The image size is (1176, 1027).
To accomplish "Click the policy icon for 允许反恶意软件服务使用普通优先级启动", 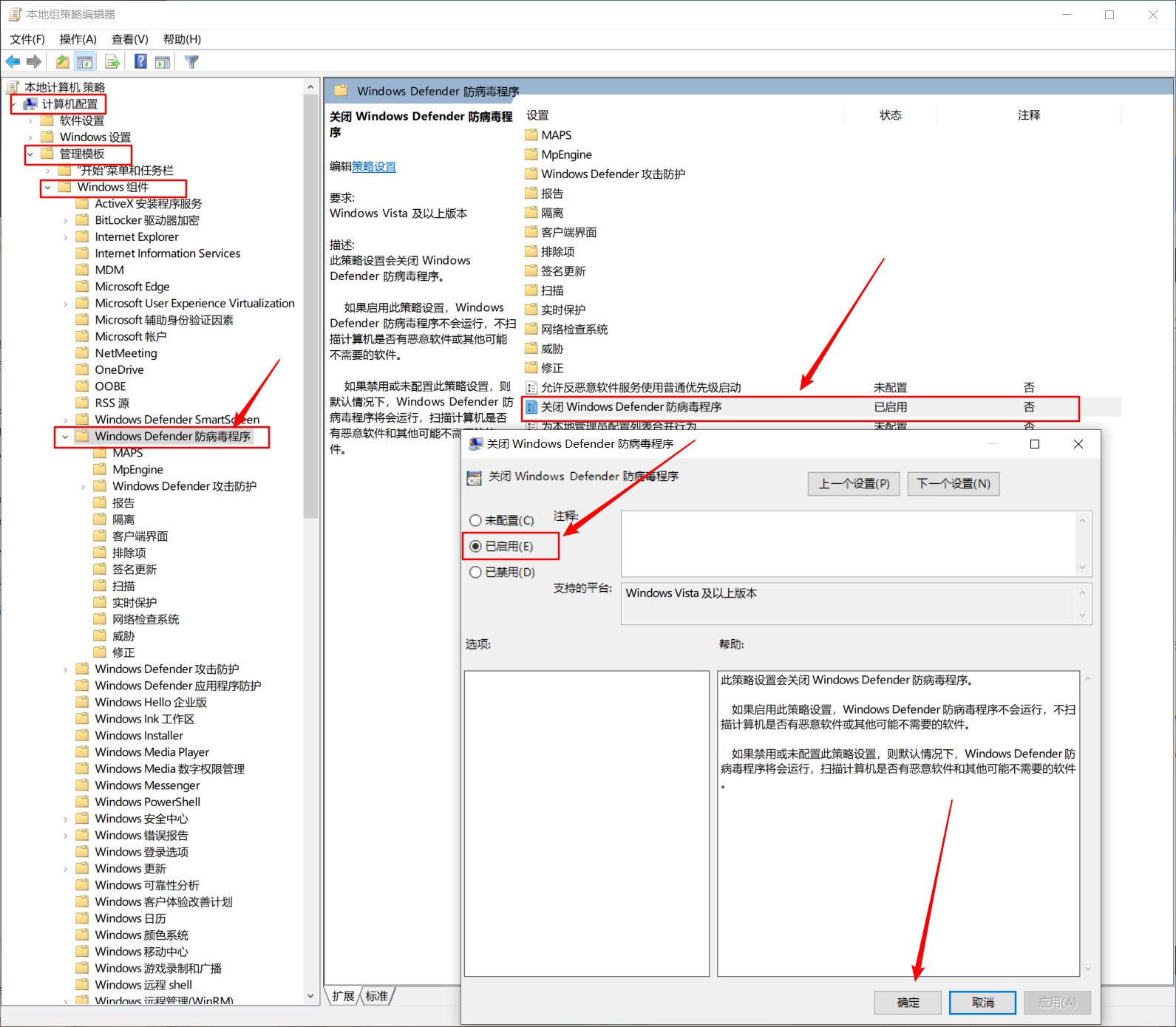I will (x=531, y=387).
